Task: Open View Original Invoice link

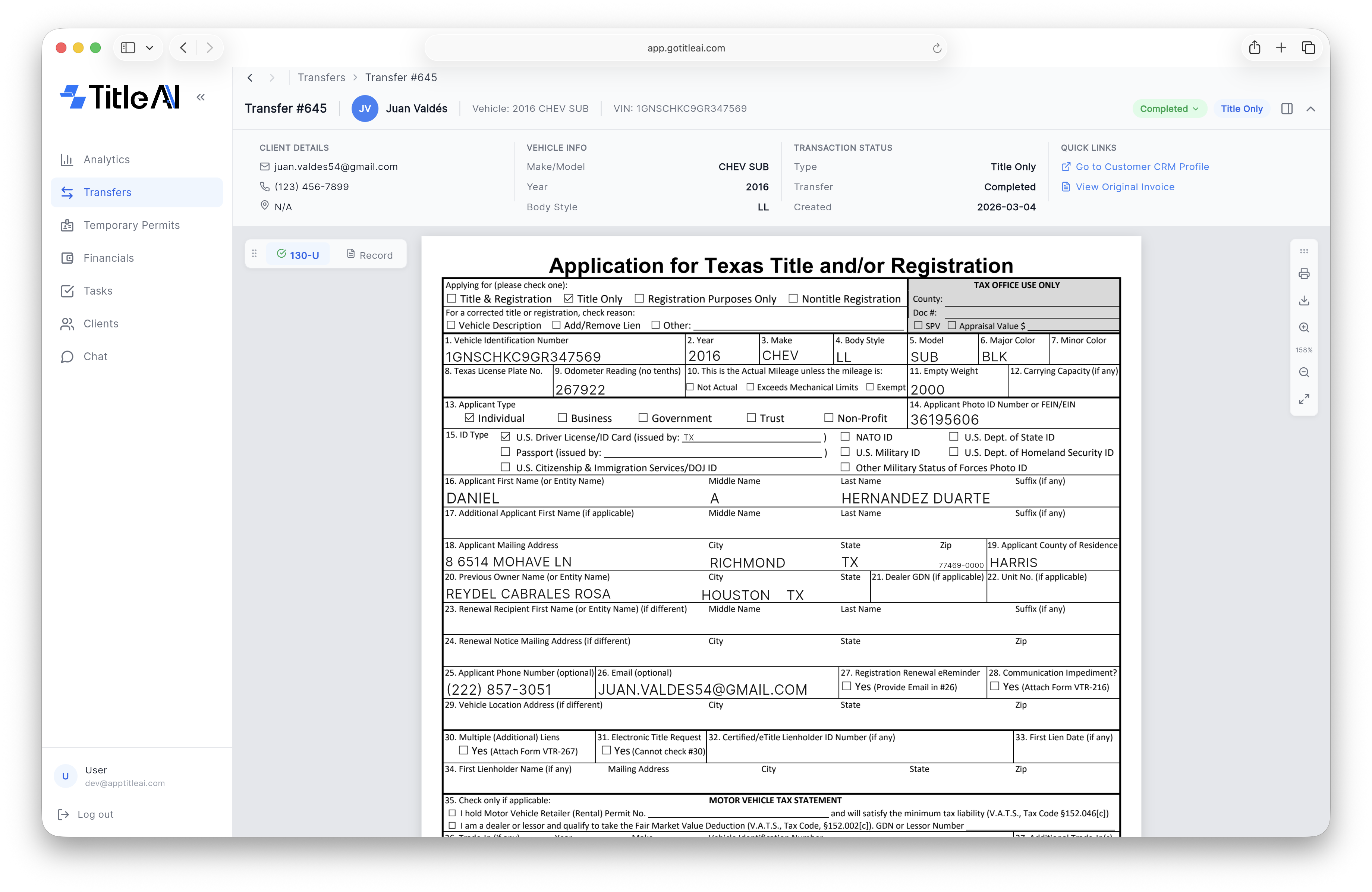Action: click(x=1124, y=187)
